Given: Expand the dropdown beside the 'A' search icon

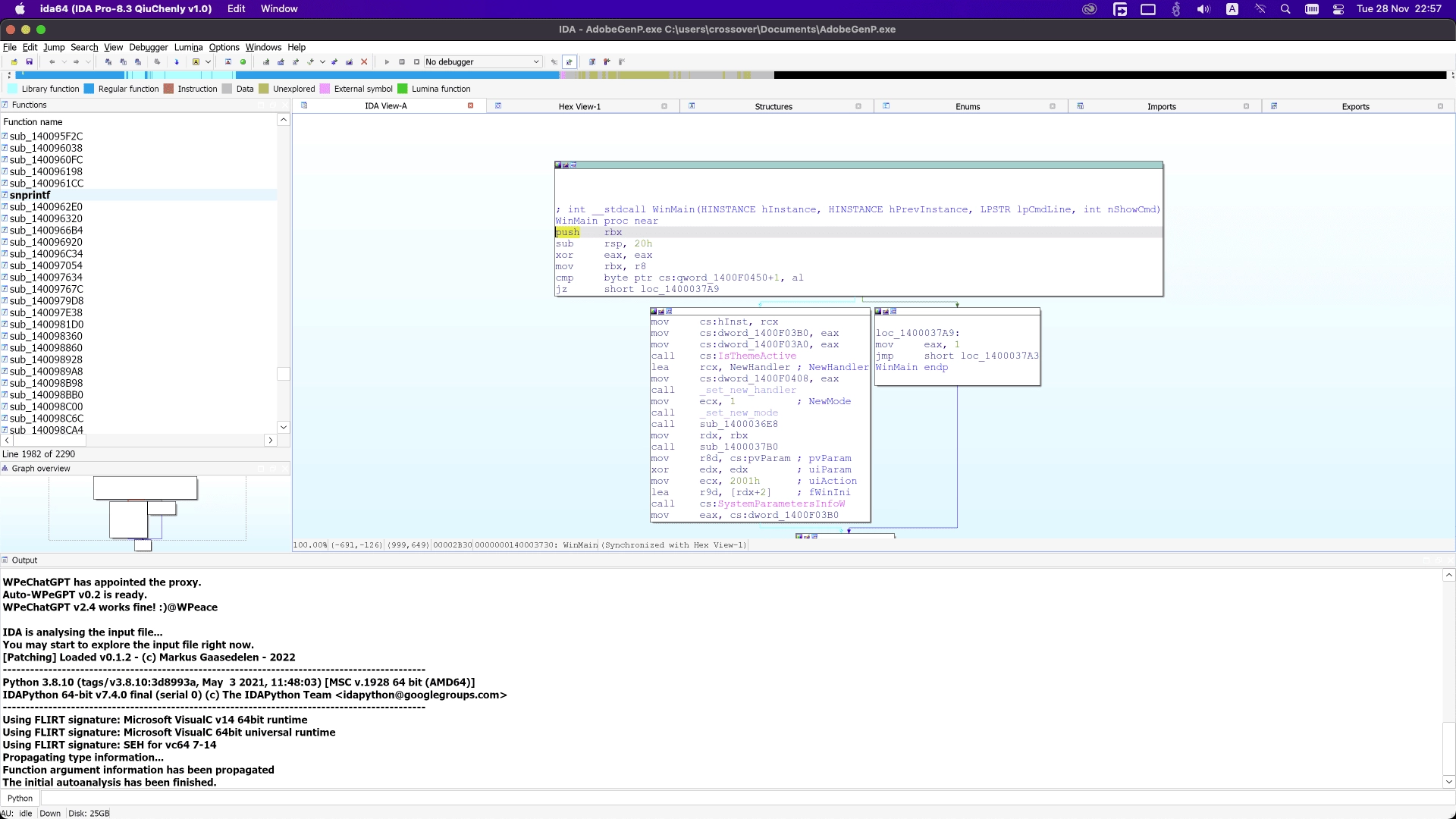Looking at the screenshot, I should point(208,62).
